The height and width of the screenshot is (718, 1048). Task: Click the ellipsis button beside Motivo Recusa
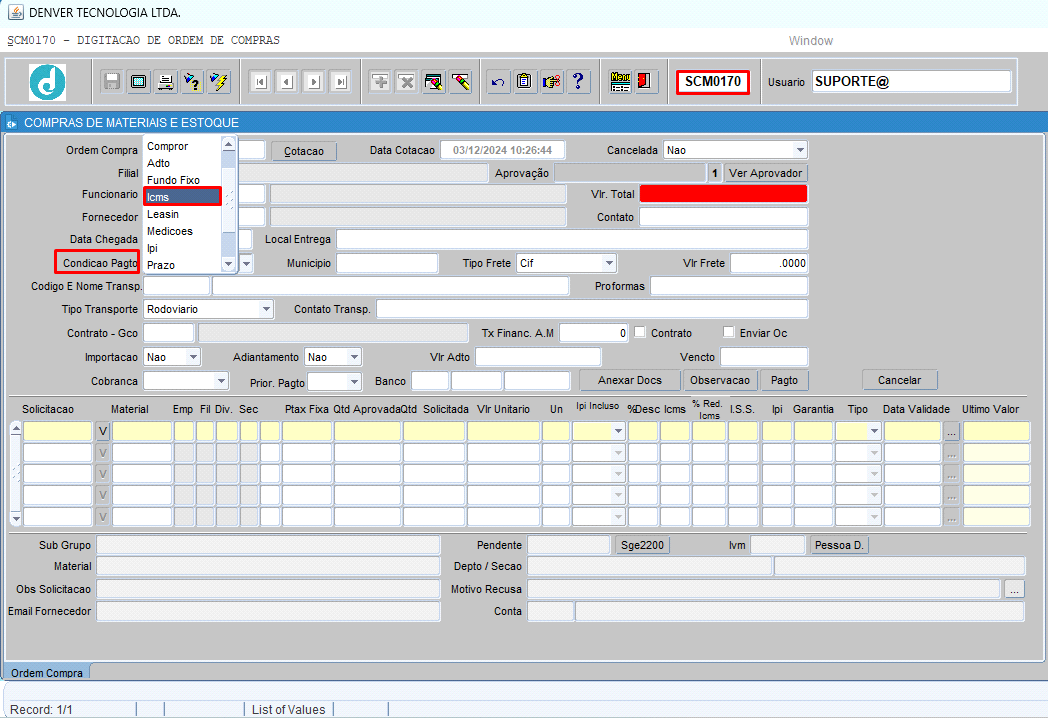click(1014, 589)
